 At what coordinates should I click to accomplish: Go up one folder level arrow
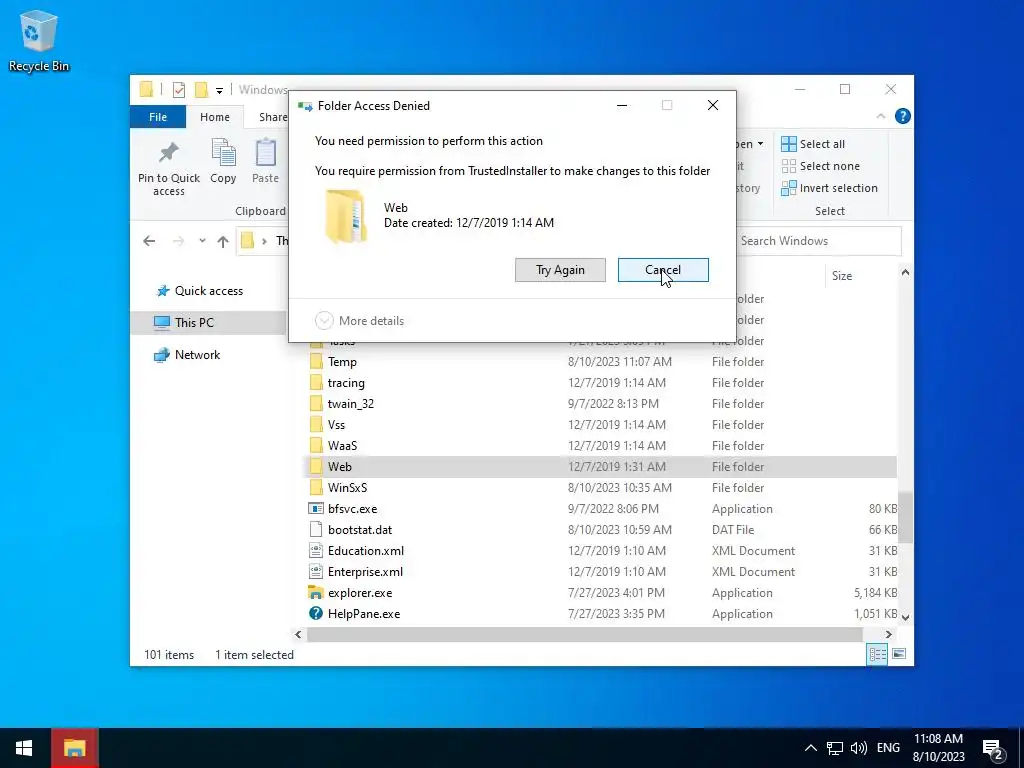pos(223,241)
